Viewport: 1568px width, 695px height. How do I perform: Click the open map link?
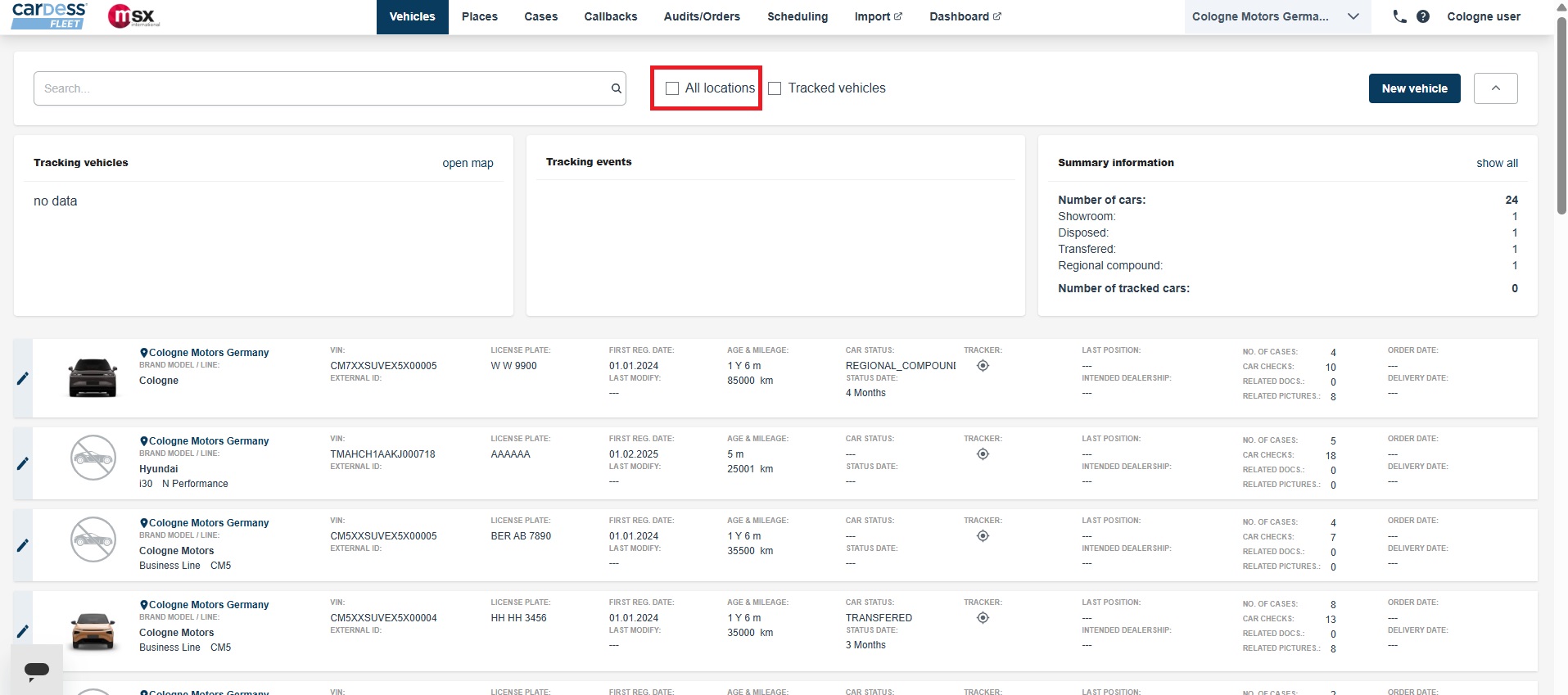click(x=468, y=163)
